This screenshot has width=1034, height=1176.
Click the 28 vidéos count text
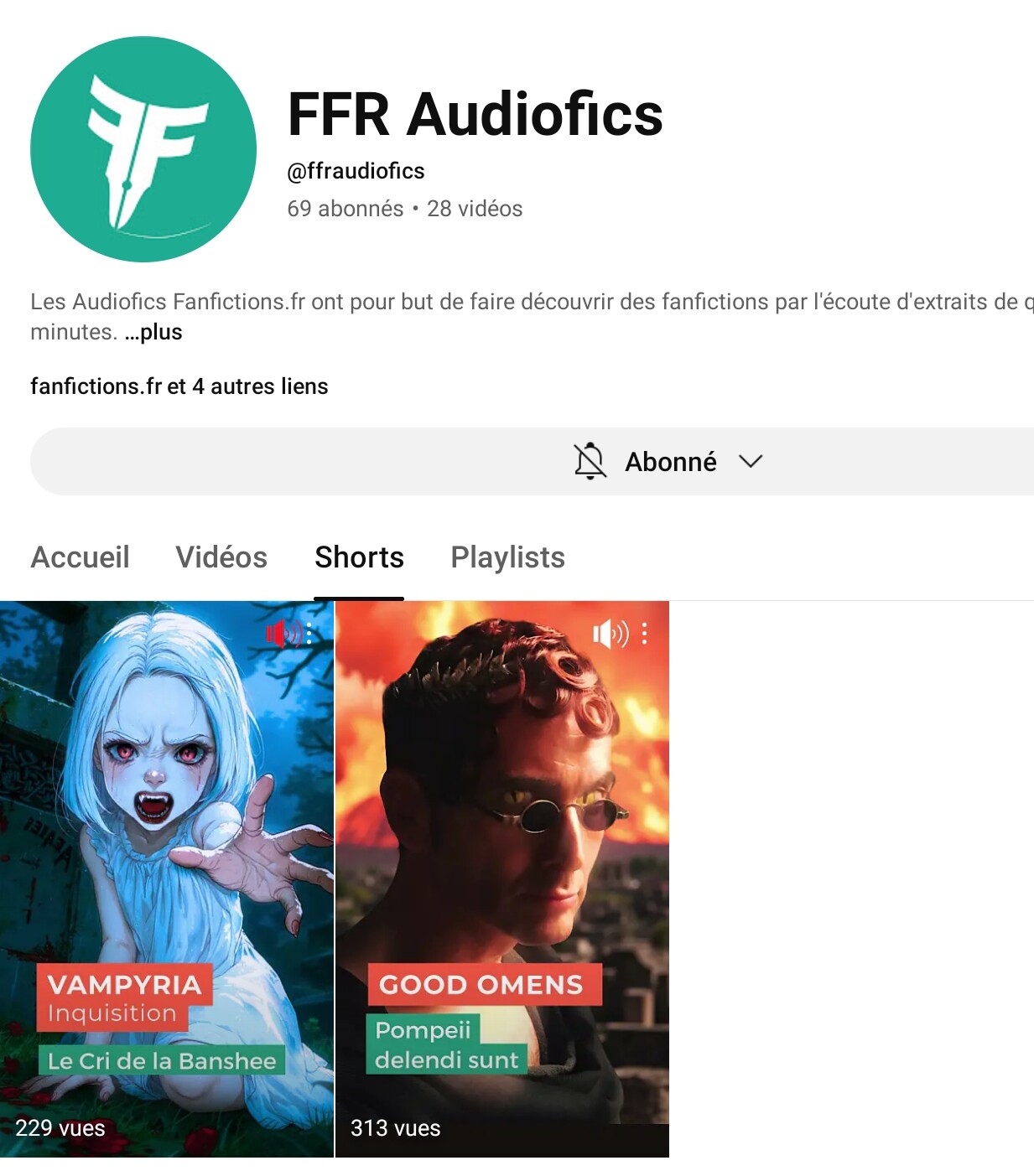tap(475, 209)
